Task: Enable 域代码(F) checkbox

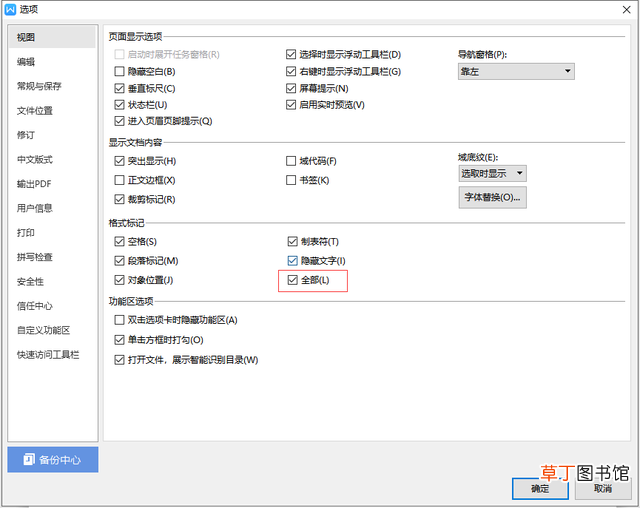Action: 291,161
